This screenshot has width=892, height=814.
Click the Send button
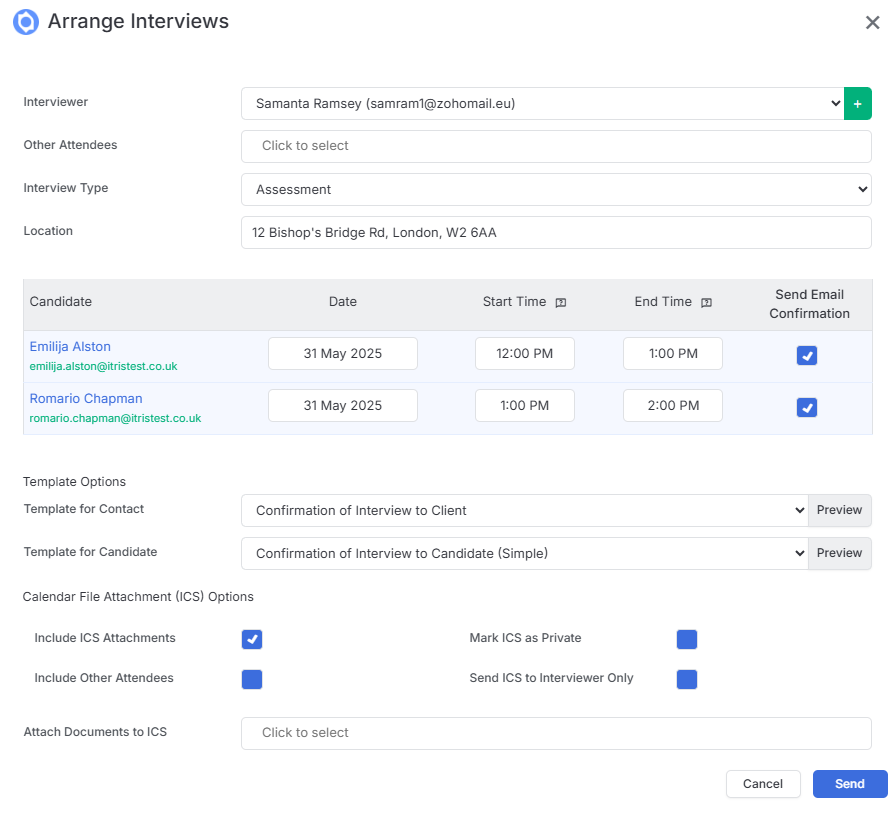coord(850,784)
